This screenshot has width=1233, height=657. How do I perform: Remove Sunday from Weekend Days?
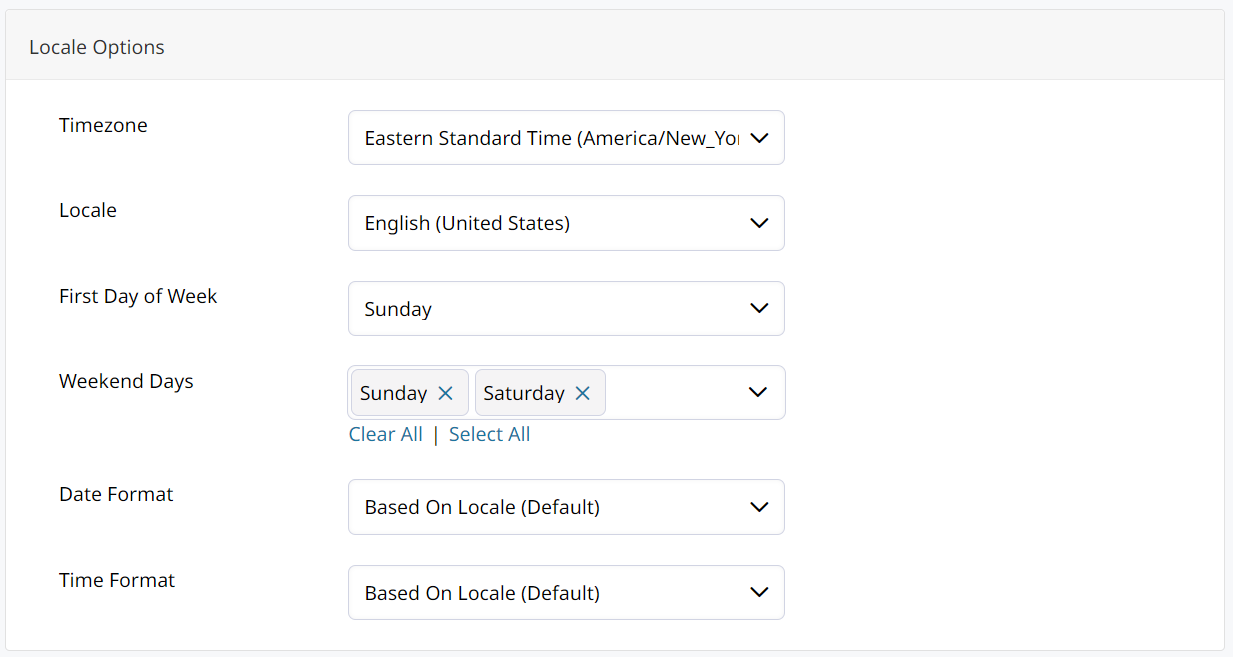click(446, 394)
